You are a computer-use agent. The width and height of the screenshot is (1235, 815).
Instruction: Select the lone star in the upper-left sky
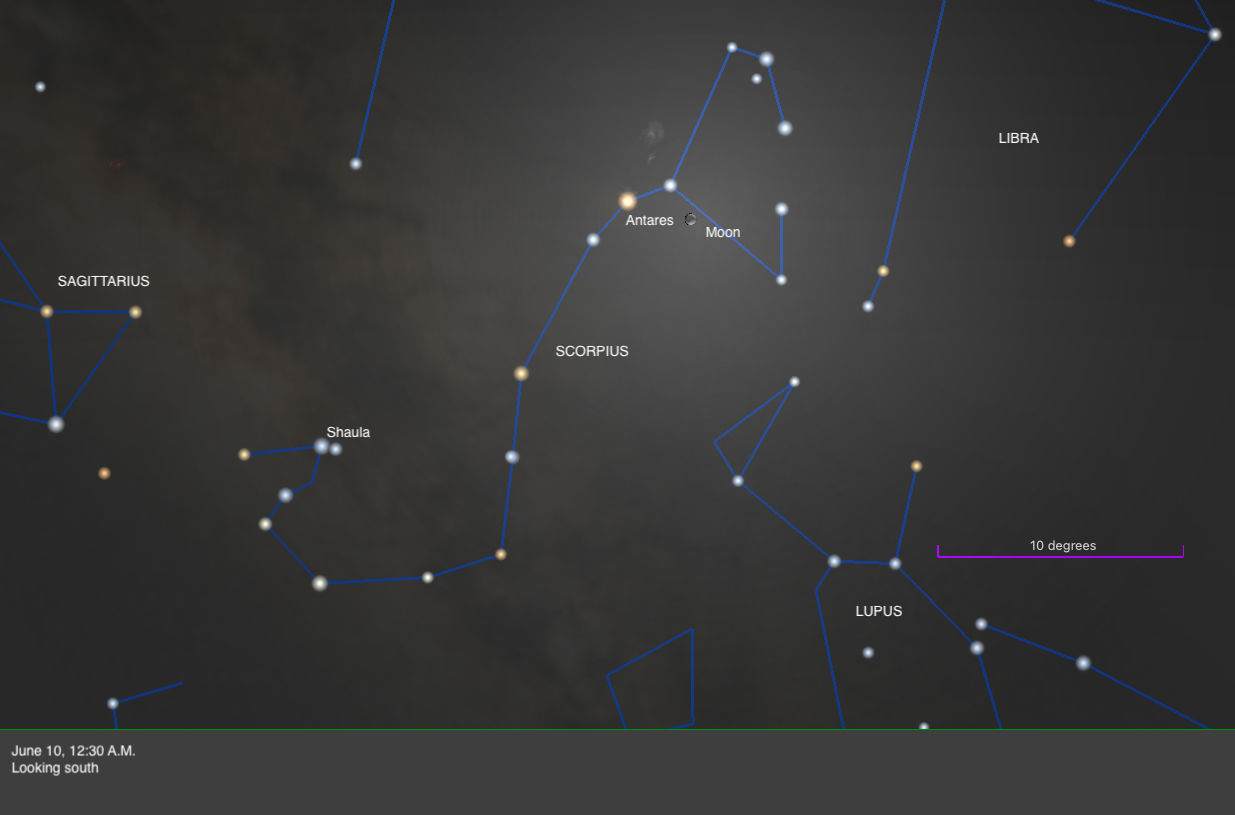(40, 86)
